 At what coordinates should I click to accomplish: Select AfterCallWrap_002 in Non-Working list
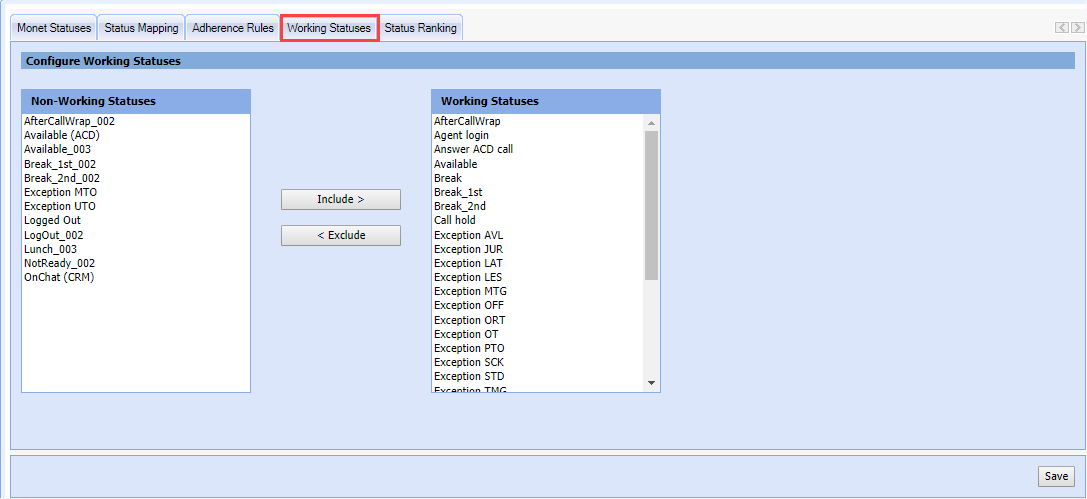tap(69, 121)
